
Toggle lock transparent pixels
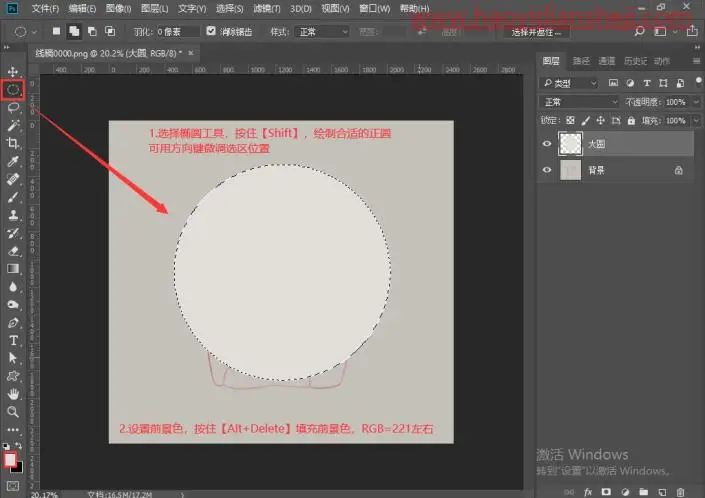570,120
